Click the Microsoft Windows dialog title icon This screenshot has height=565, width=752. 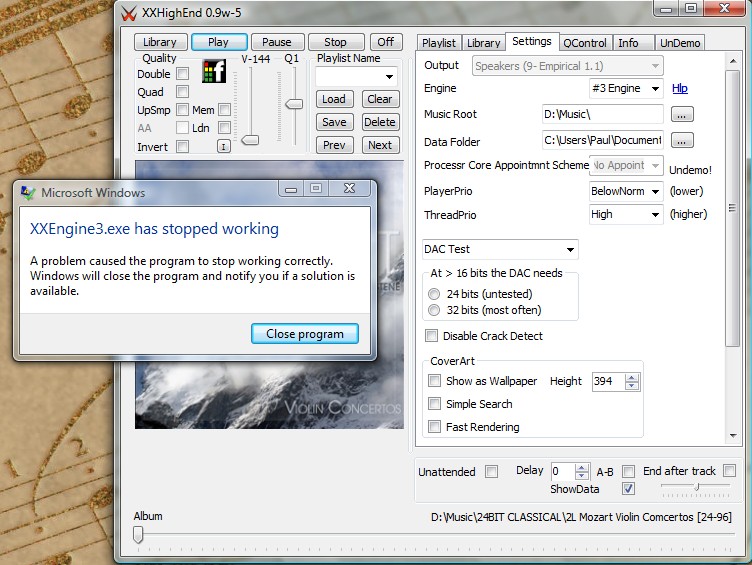click(x=28, y=193)
